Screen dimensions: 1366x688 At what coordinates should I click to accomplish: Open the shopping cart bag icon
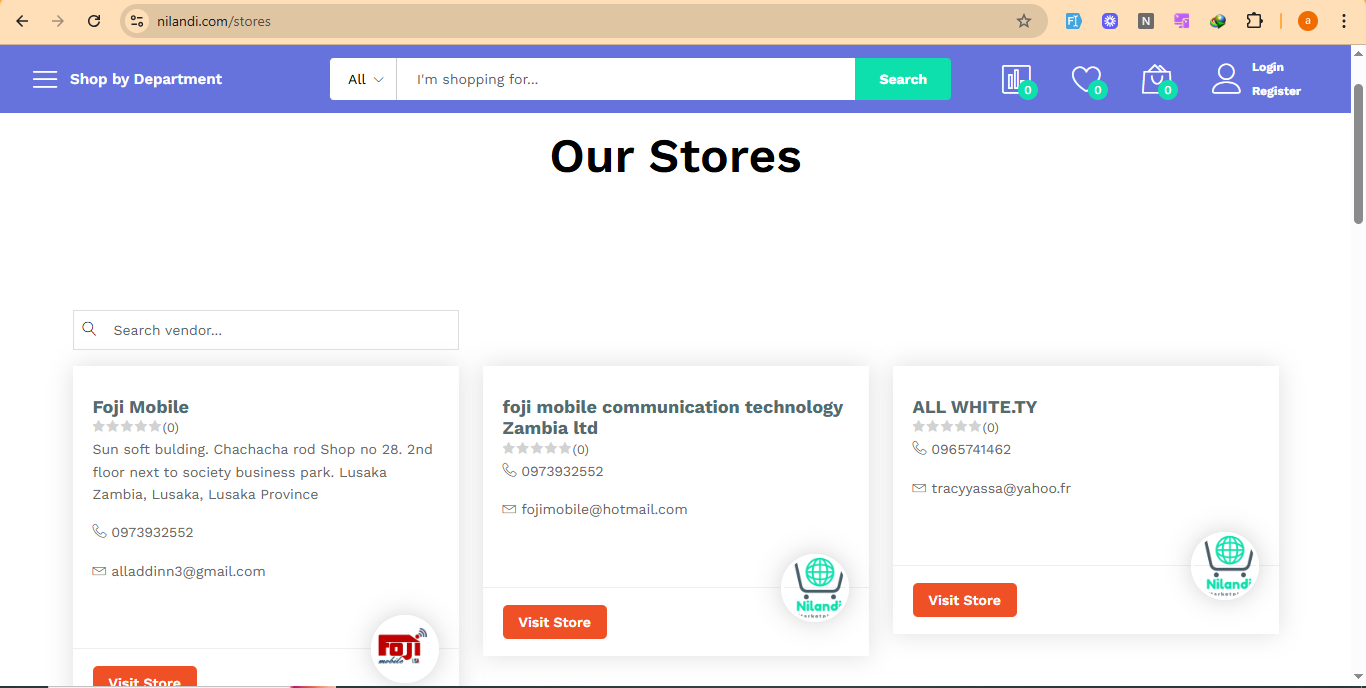[1155, 80]
